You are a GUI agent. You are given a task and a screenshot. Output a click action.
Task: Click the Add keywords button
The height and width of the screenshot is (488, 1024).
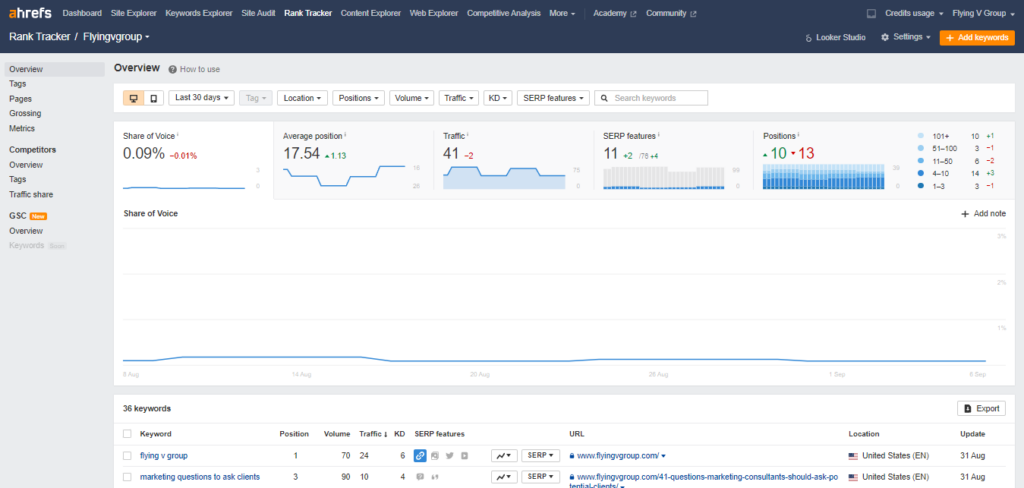click(977, 38)
